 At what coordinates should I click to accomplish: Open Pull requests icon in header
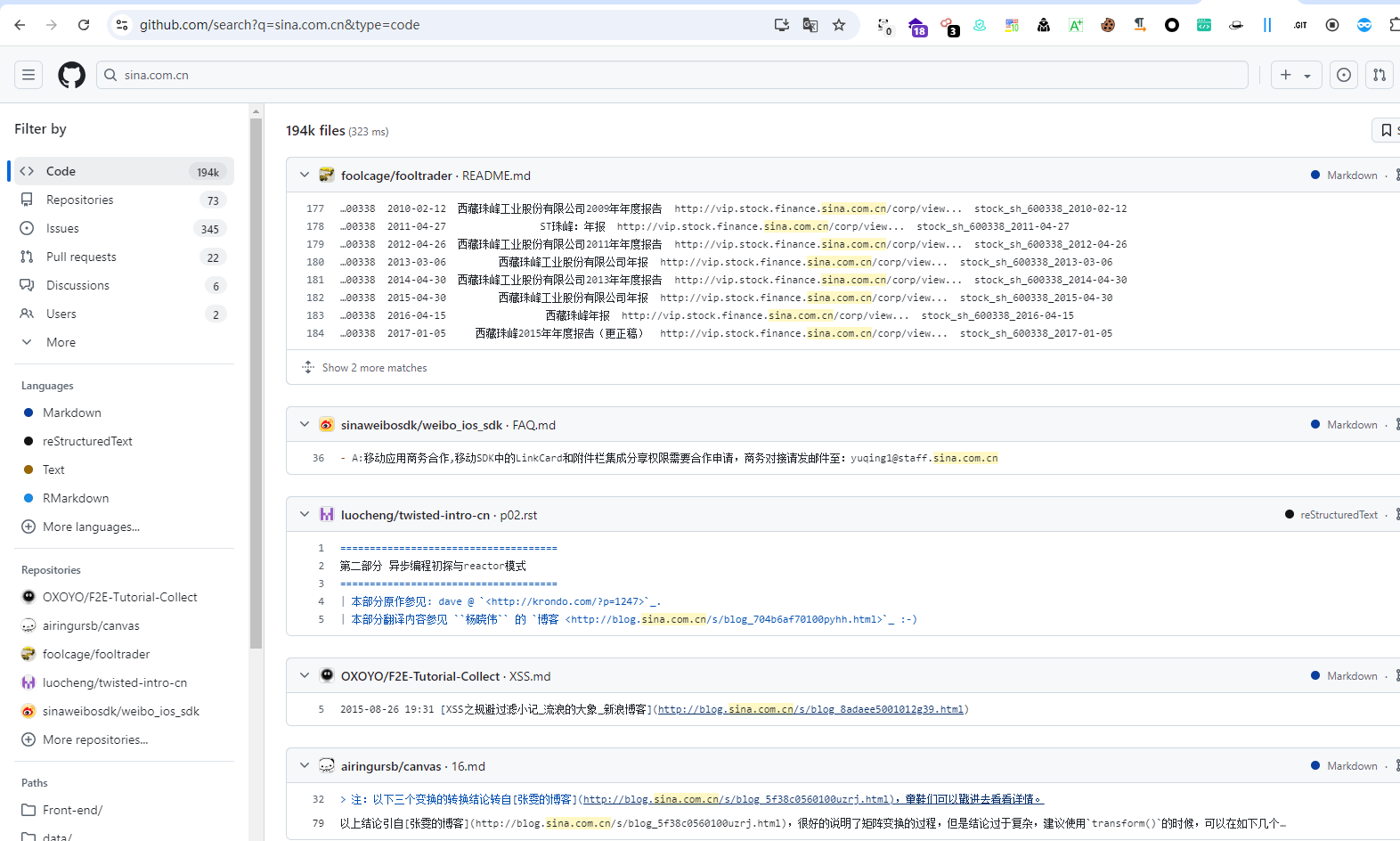click(1380, 75)
